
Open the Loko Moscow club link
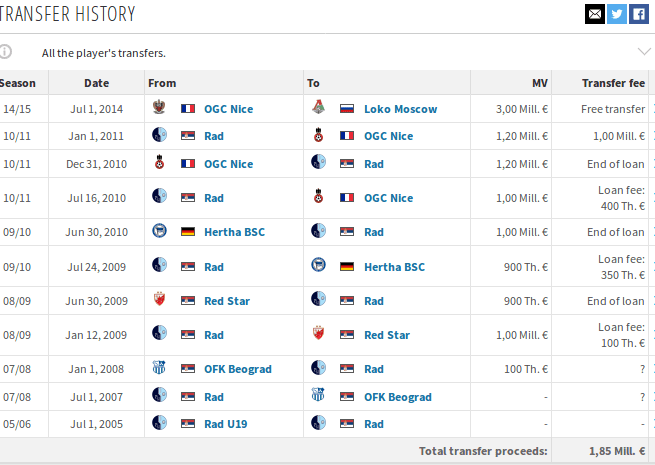click(x=400, y=109)
